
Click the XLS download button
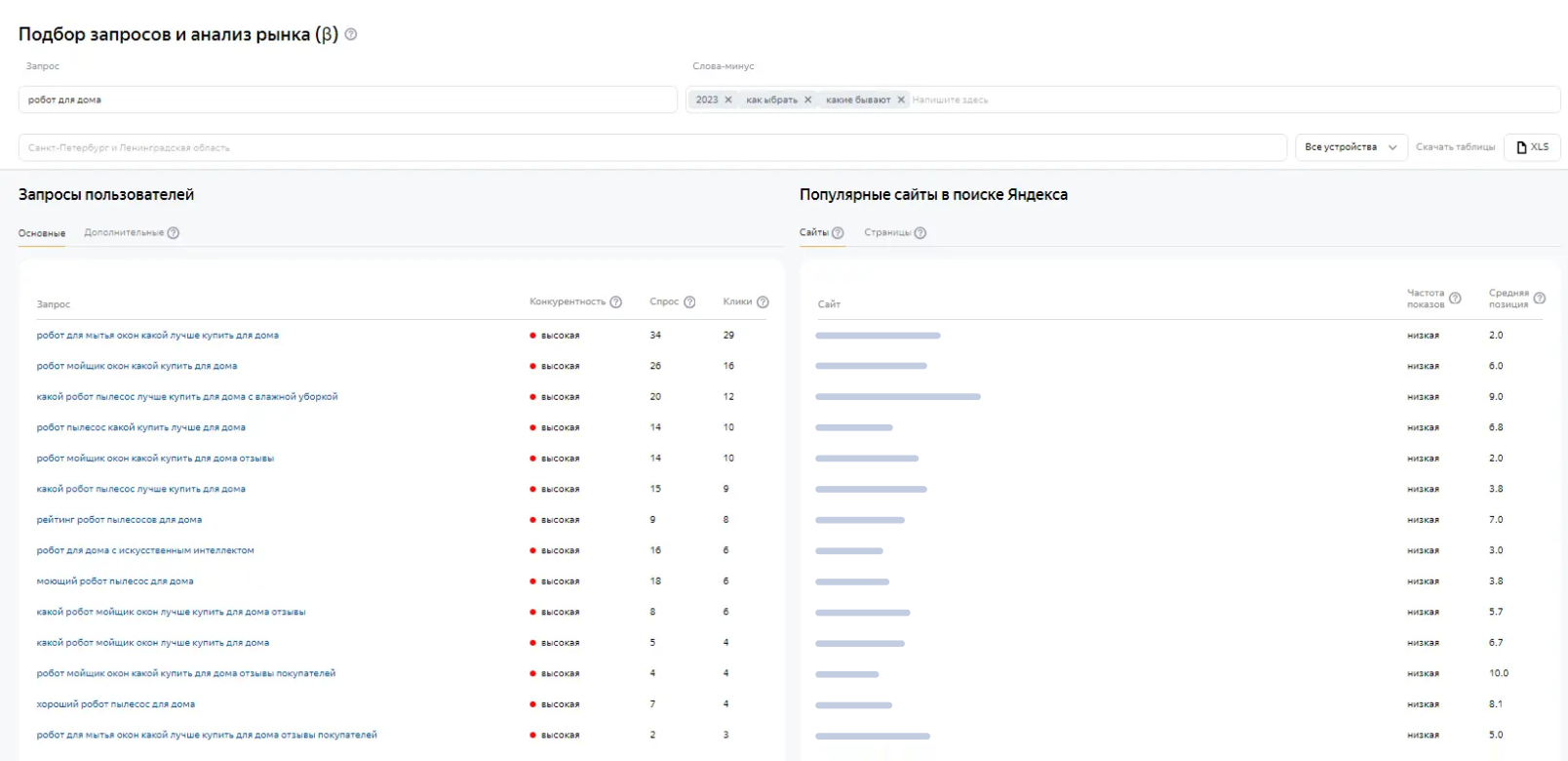pos(1533,147)
